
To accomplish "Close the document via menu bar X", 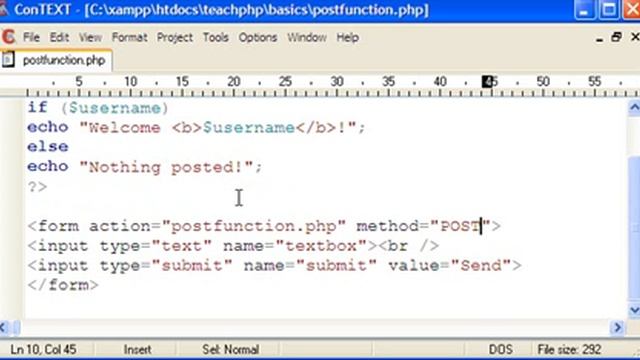I will click(635, 37).
